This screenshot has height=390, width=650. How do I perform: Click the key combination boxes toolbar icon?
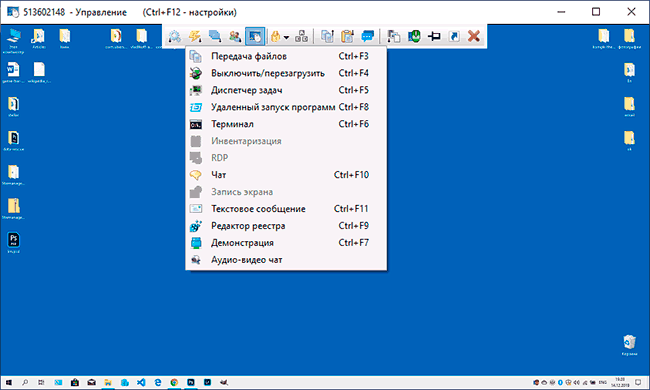(301, 36)
